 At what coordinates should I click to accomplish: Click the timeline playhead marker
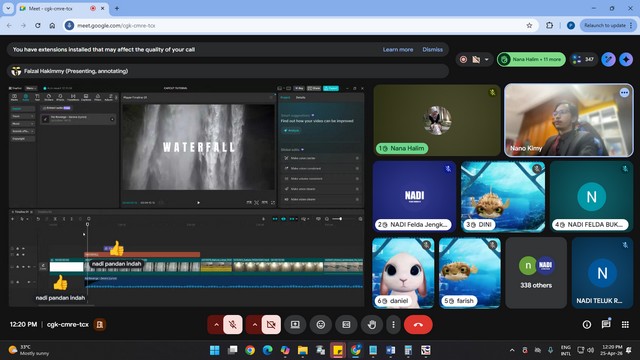click(x=87, y=224)
